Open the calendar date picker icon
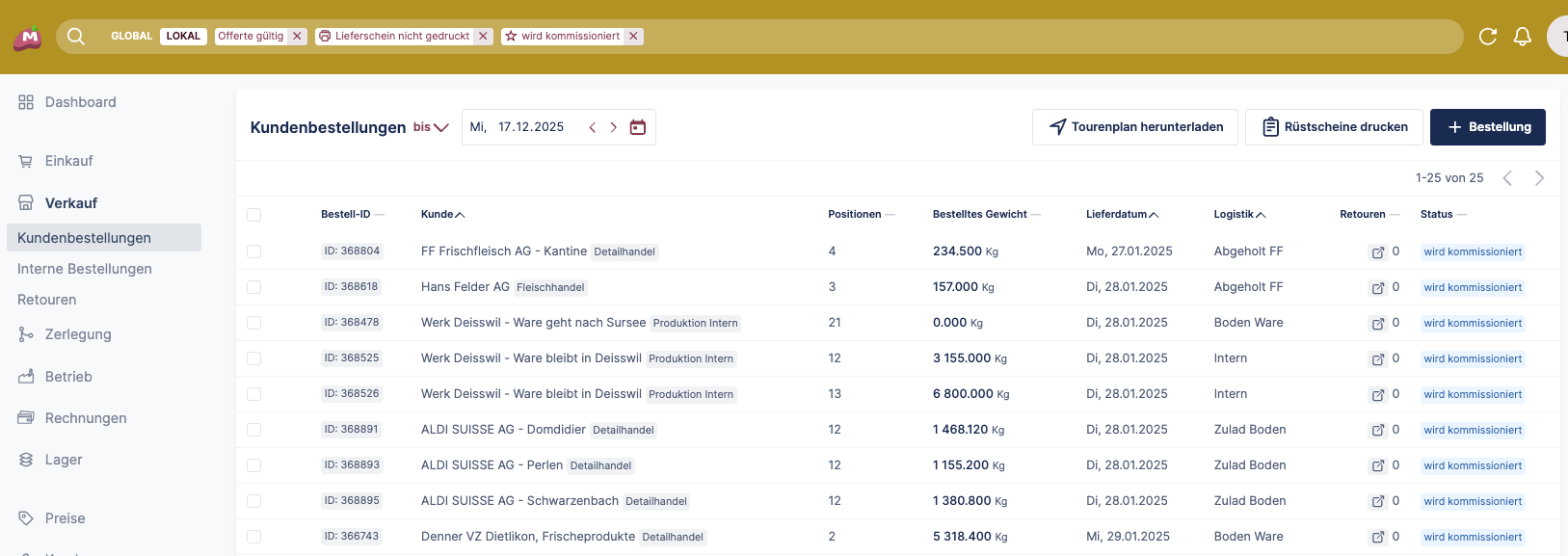This screenshot has width=1568, height=556. point(637,127)
